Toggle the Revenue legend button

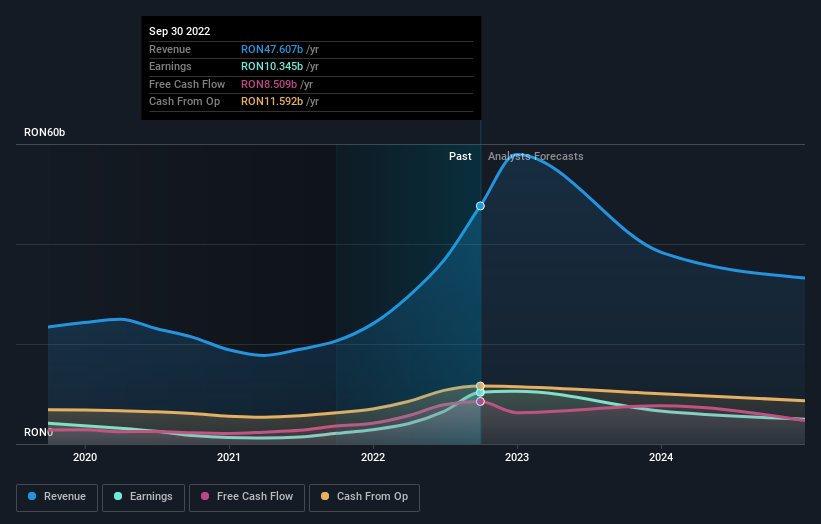[x=57, y=497]
